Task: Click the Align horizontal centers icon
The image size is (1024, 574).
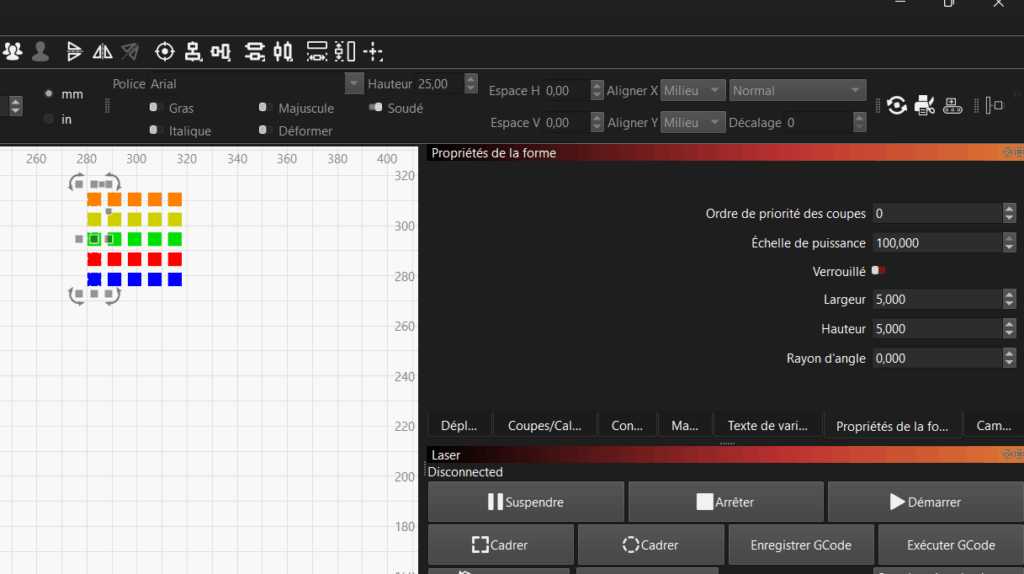Action: click(193, 51)
